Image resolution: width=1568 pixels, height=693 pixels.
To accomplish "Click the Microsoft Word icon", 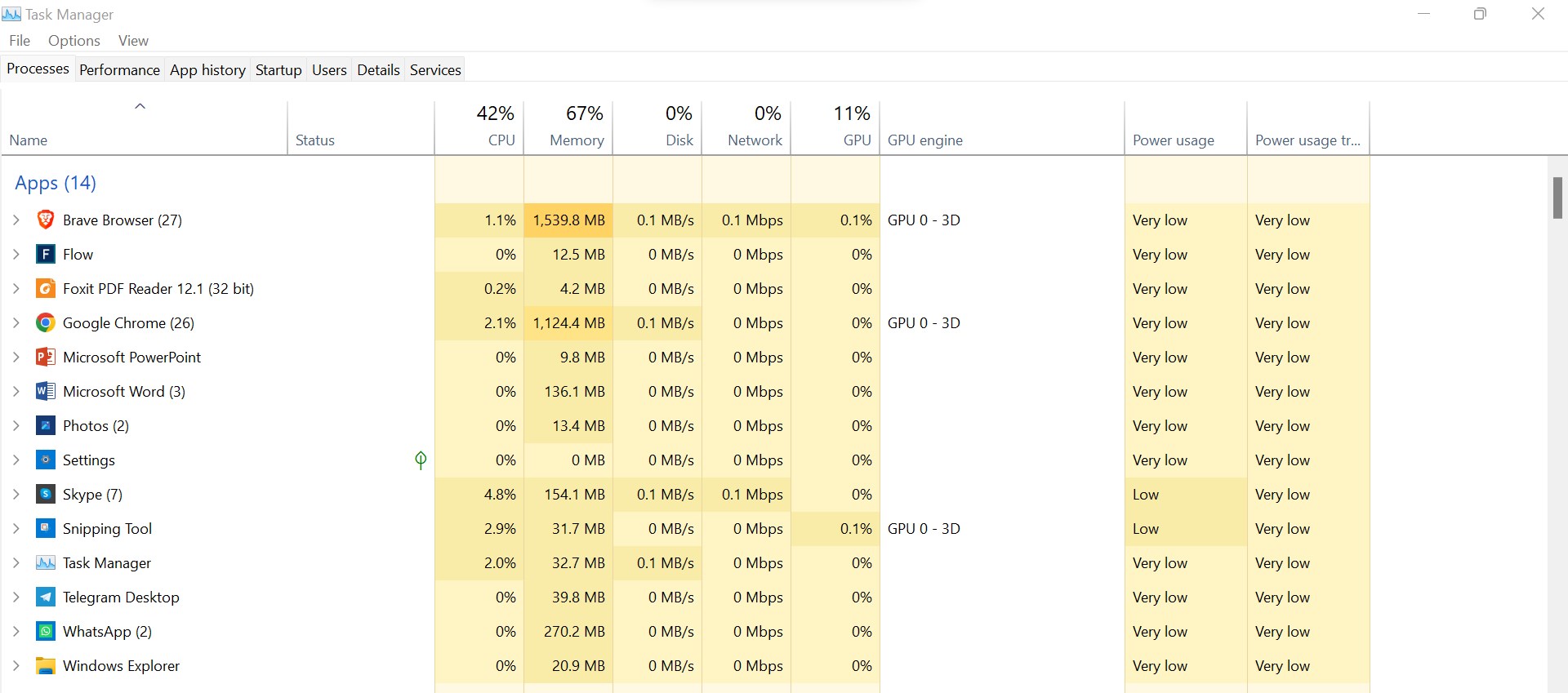I will pos(46,391).
